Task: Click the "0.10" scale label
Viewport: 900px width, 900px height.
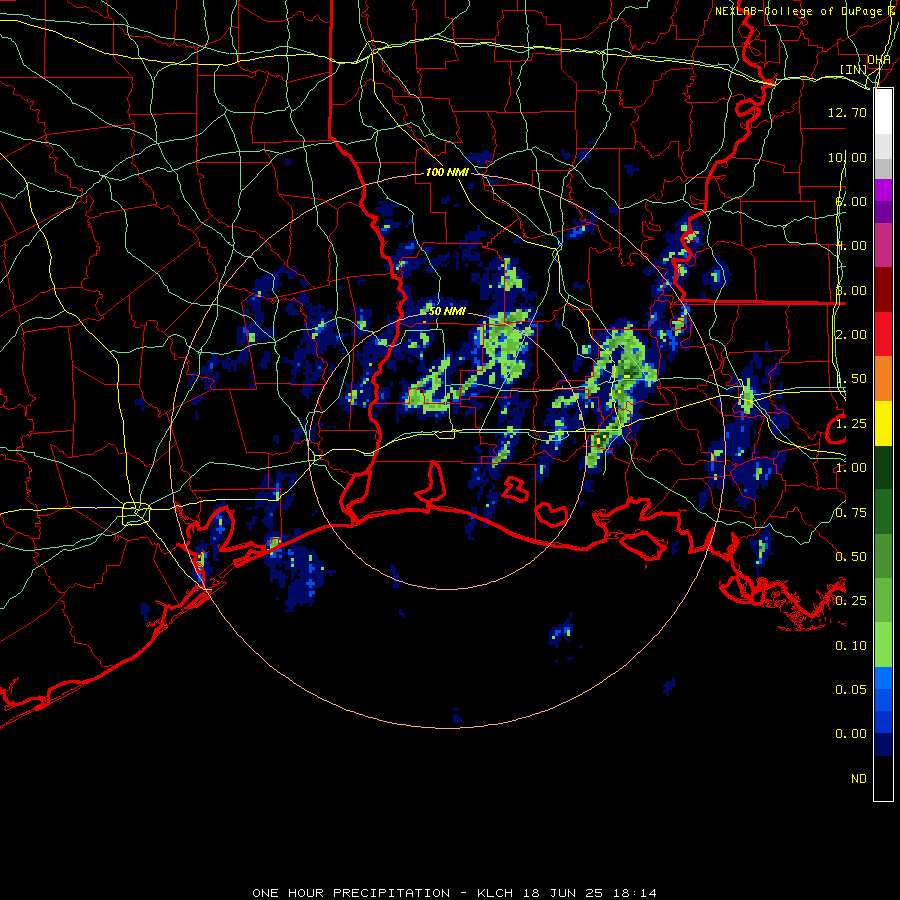Action: click(x=851, y=646)
